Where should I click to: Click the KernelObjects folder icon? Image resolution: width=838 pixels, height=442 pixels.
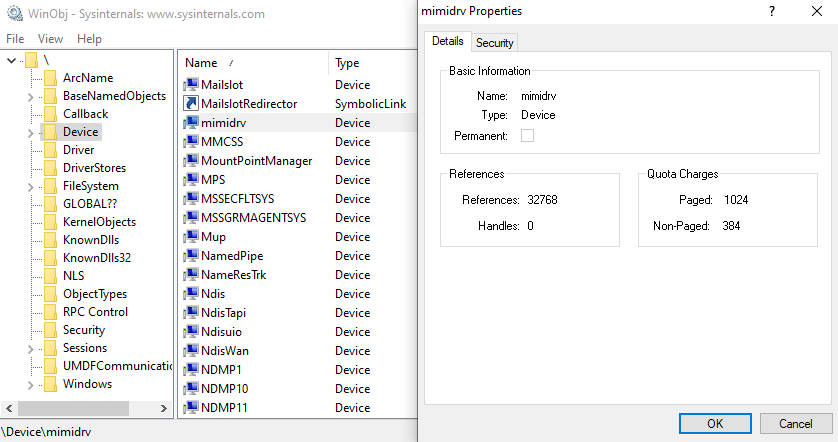coord(51,222)
